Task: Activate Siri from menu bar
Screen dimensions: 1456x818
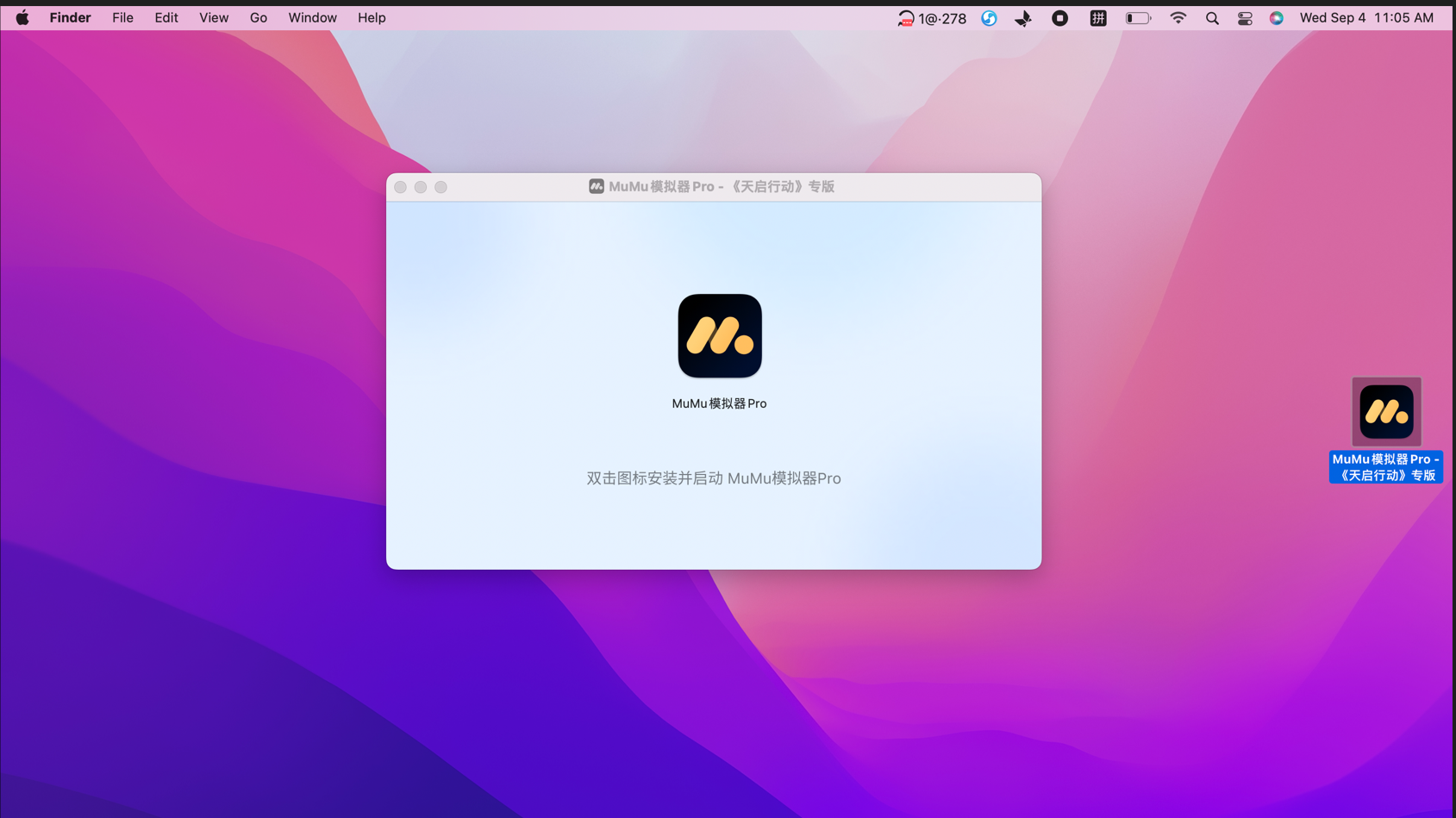Action: tap(1277, 18)
